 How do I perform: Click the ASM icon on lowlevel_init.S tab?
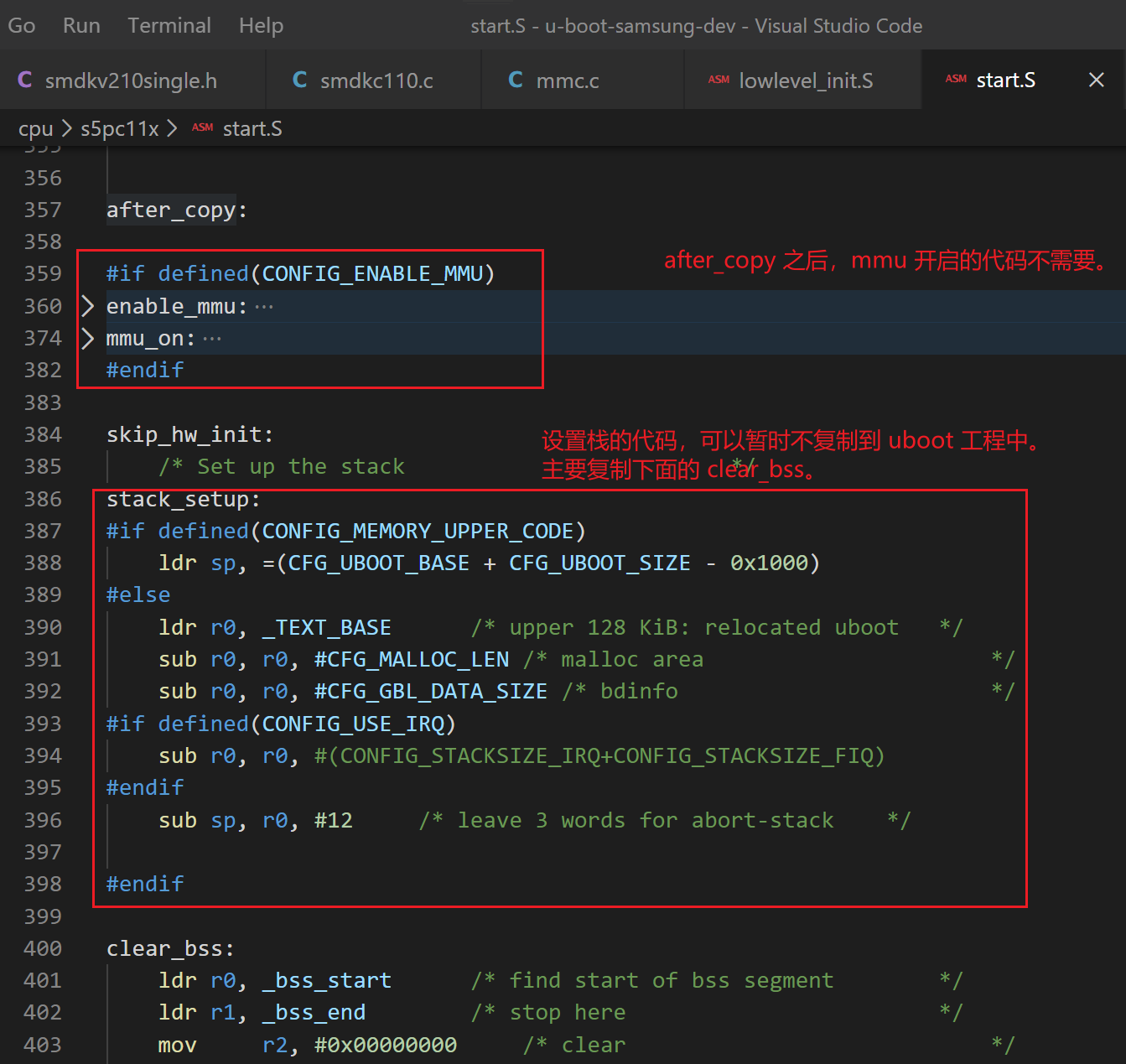719,80
